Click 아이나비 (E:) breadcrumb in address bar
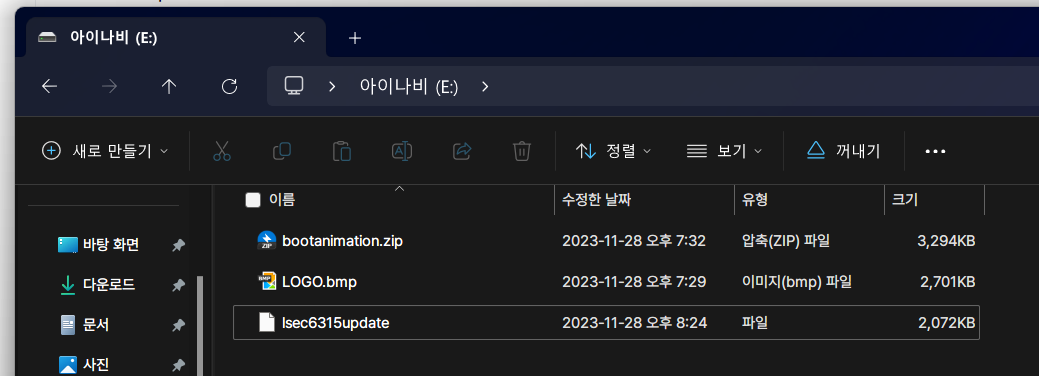The width and height of the screenshot is (1039, 376). pyautogui.click(x=409, y=86)
